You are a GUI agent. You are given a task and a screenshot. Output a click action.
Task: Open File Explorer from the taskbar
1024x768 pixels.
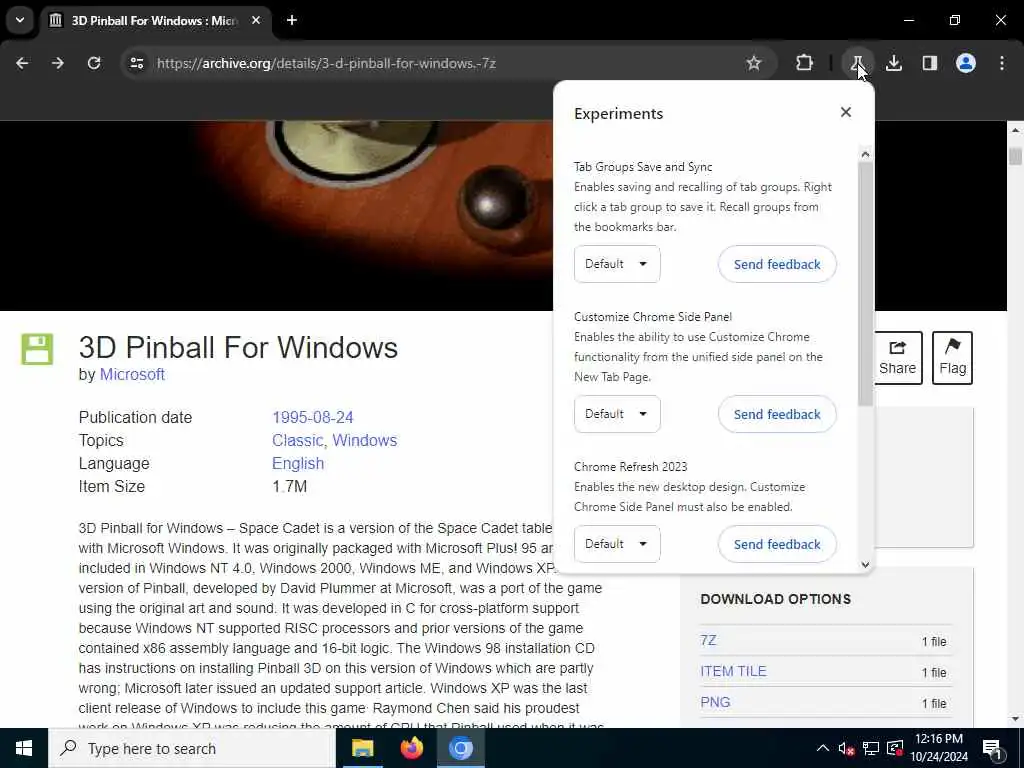(x=362, y=748)
